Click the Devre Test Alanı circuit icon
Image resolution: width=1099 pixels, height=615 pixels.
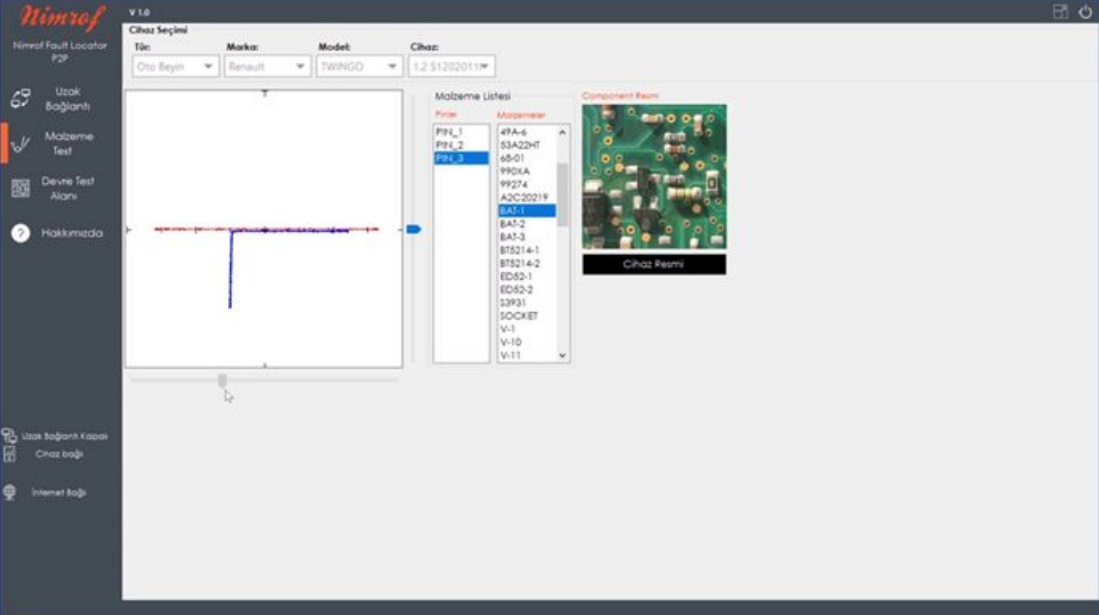pos(20,188)
